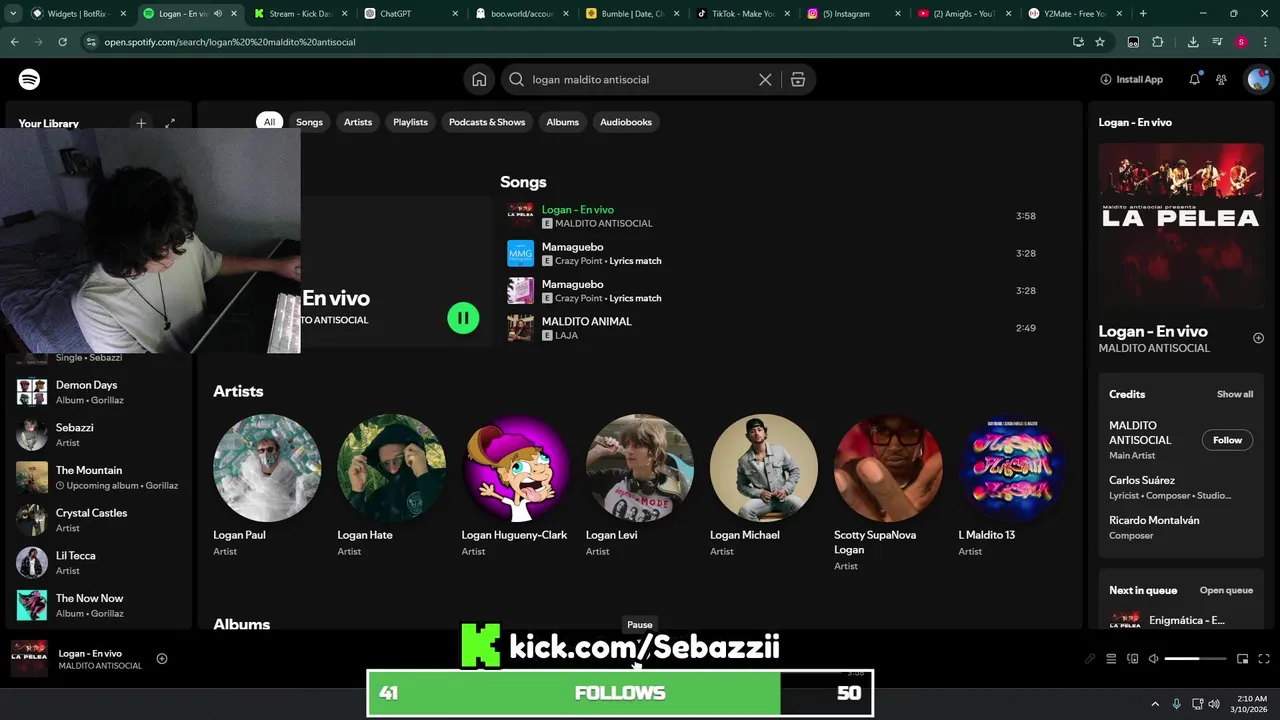Follow MALDITO ANTISOCIAL in the Credits card

point(1227,440)
